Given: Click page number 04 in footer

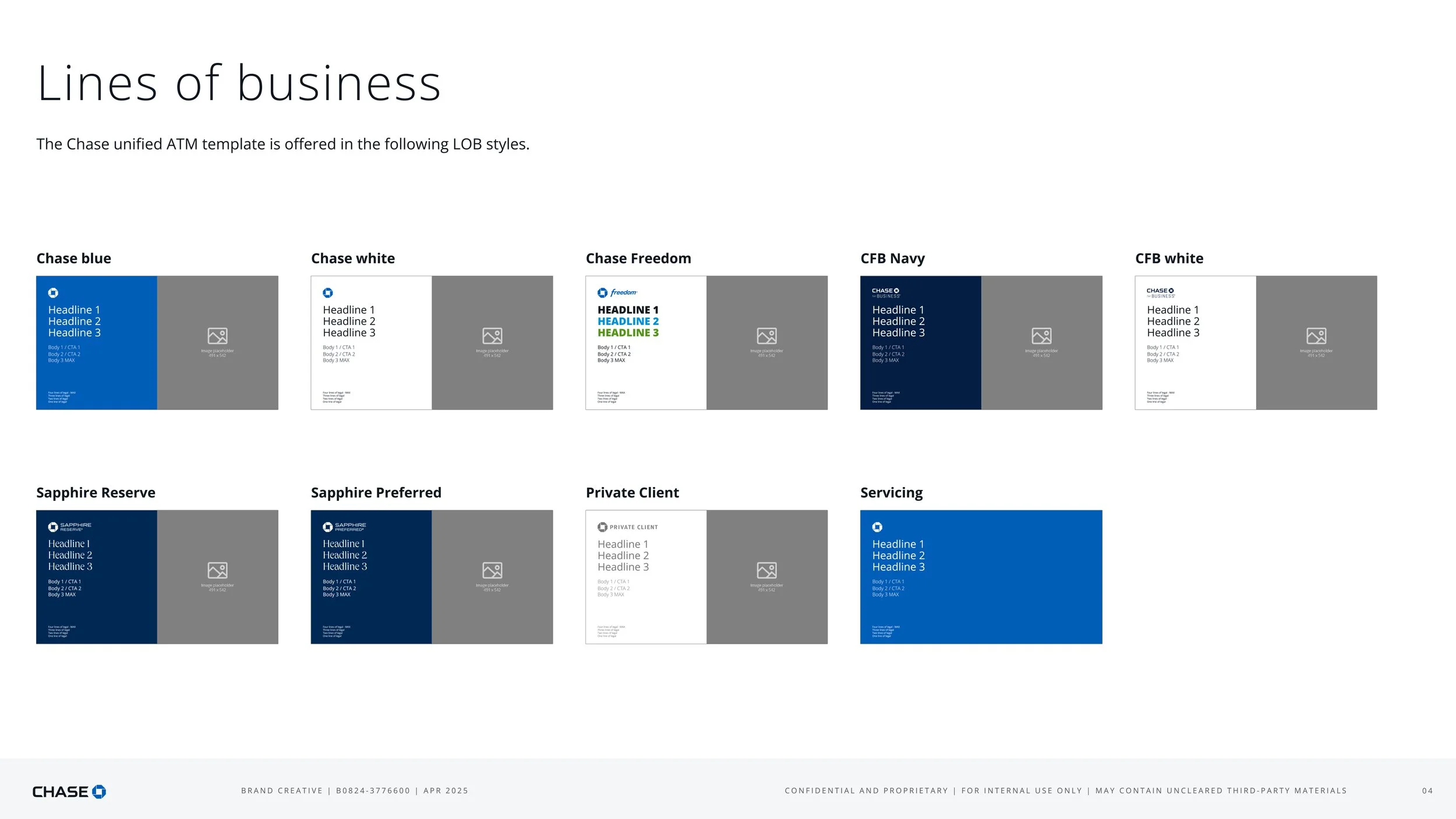Looking at the screenshot, I should point(1427,791).
